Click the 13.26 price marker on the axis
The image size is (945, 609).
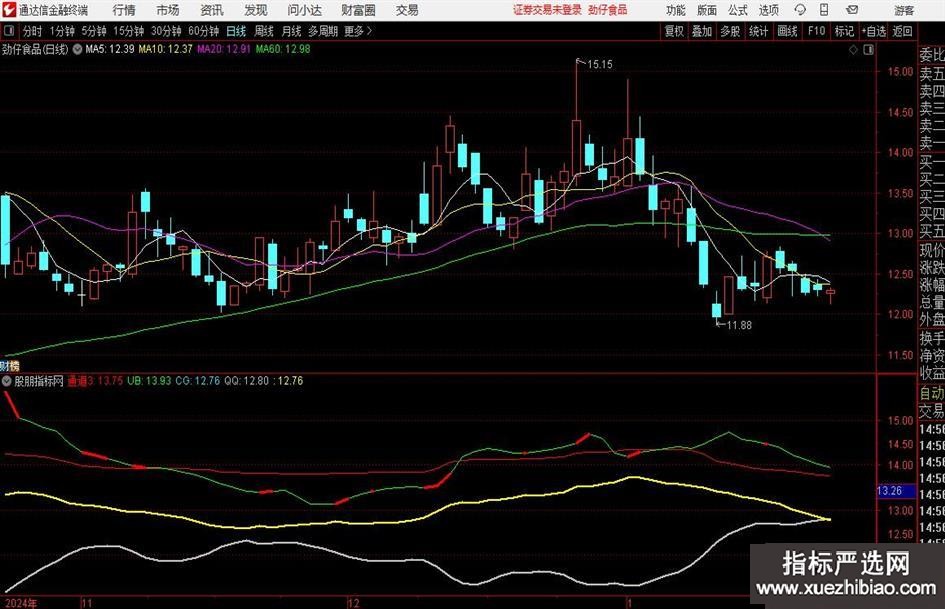click(889, 491)
